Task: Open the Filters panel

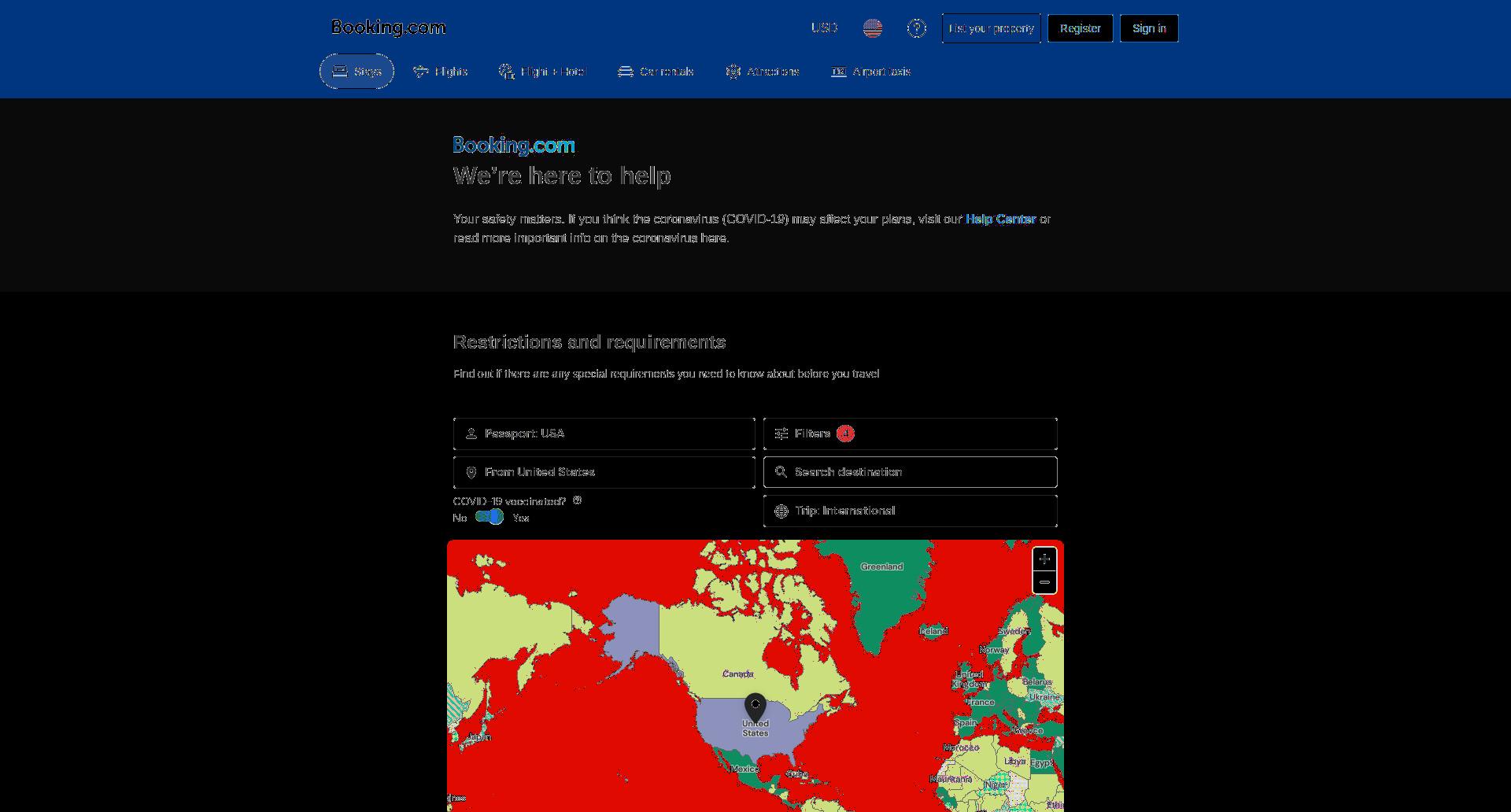Action: [910, 434]
